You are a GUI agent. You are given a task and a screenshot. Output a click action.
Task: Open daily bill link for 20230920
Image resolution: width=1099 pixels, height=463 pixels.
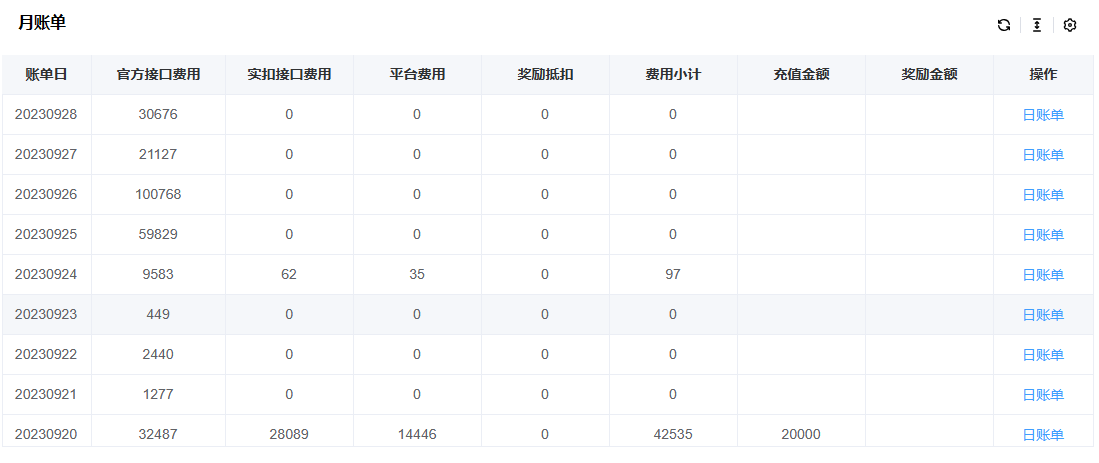click(1043, 435)
